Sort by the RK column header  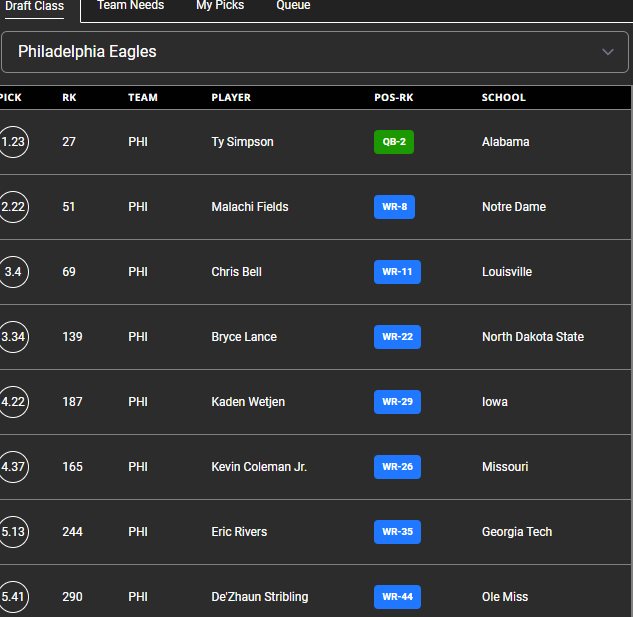point(69,98)
